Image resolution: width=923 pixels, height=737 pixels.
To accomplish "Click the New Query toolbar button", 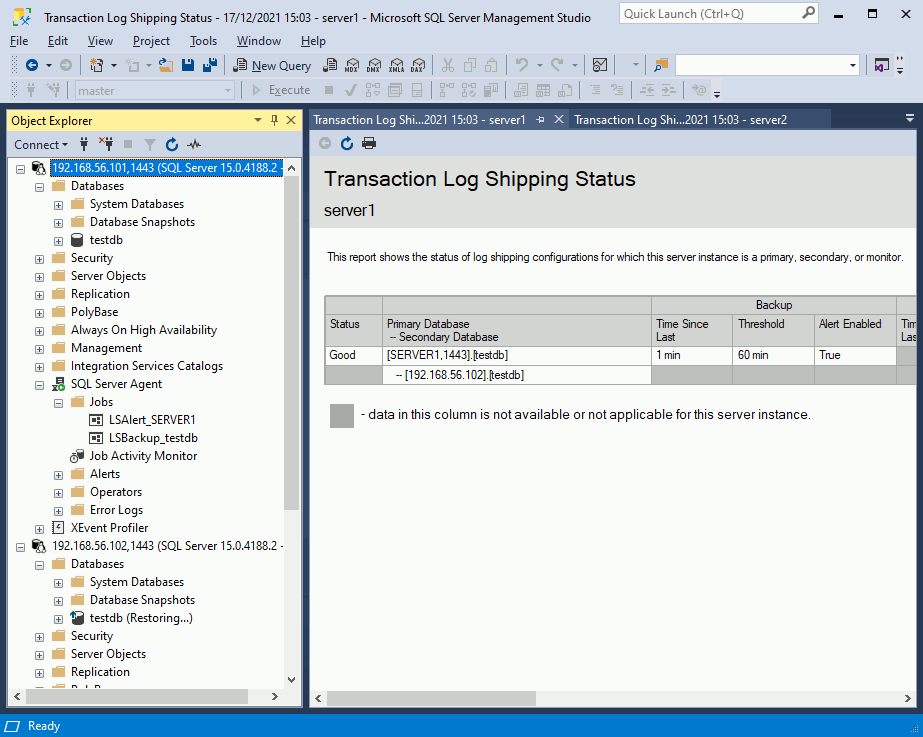I will pos(272,65).
